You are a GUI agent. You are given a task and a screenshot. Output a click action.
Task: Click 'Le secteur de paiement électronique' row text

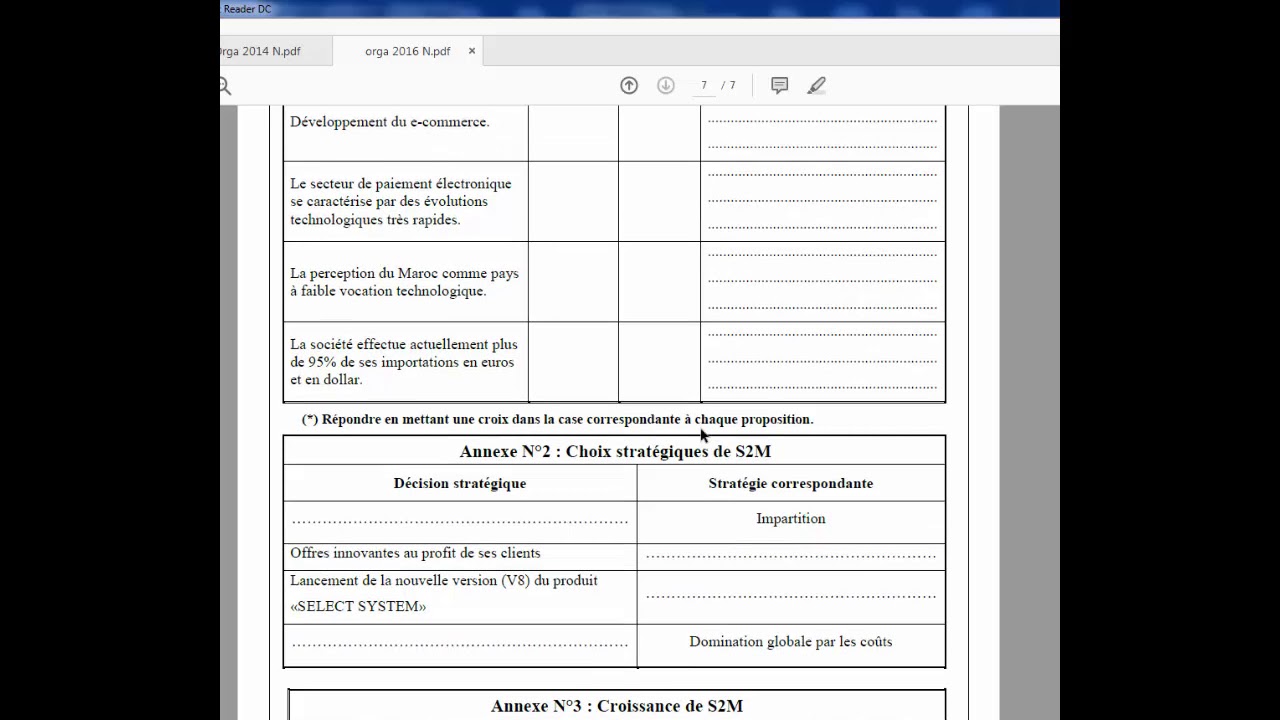coord(401,201)
